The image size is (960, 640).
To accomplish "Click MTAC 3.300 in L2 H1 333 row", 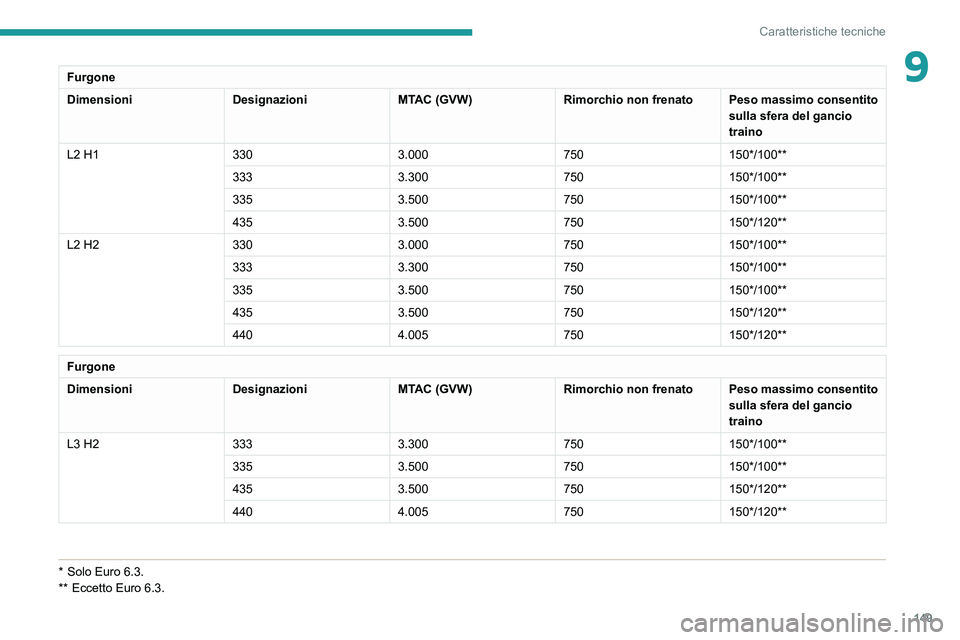I will pos(413,177).
